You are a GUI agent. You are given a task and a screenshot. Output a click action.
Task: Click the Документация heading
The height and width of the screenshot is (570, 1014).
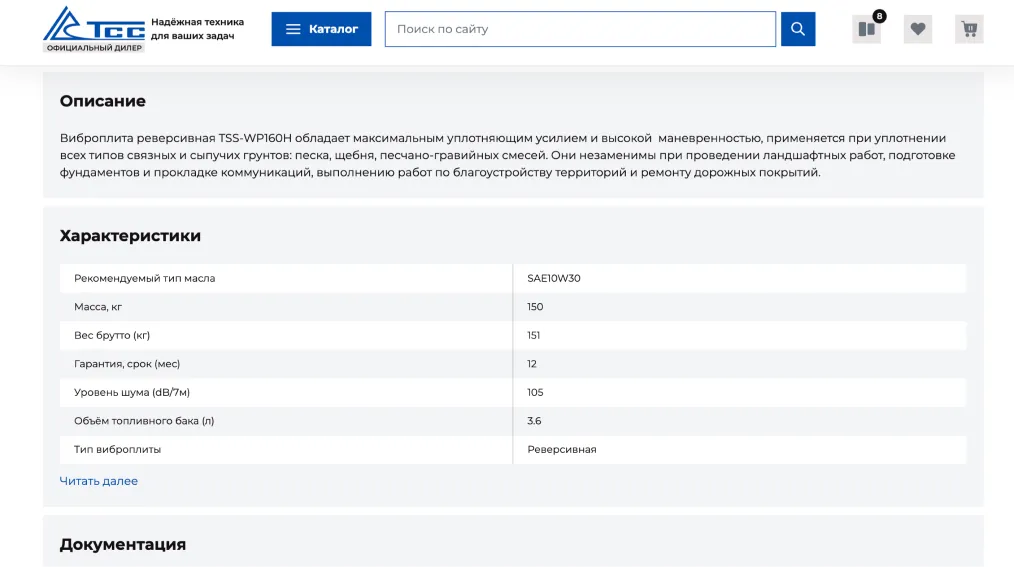(x=123, y=544)
